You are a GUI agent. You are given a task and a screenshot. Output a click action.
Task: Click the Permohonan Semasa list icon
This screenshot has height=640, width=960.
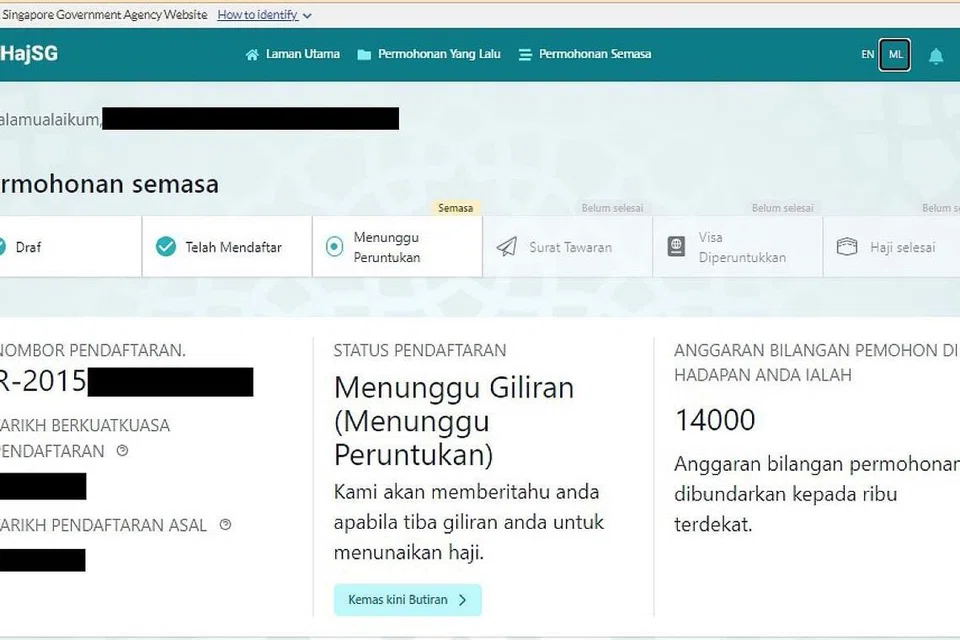(525, 55)
